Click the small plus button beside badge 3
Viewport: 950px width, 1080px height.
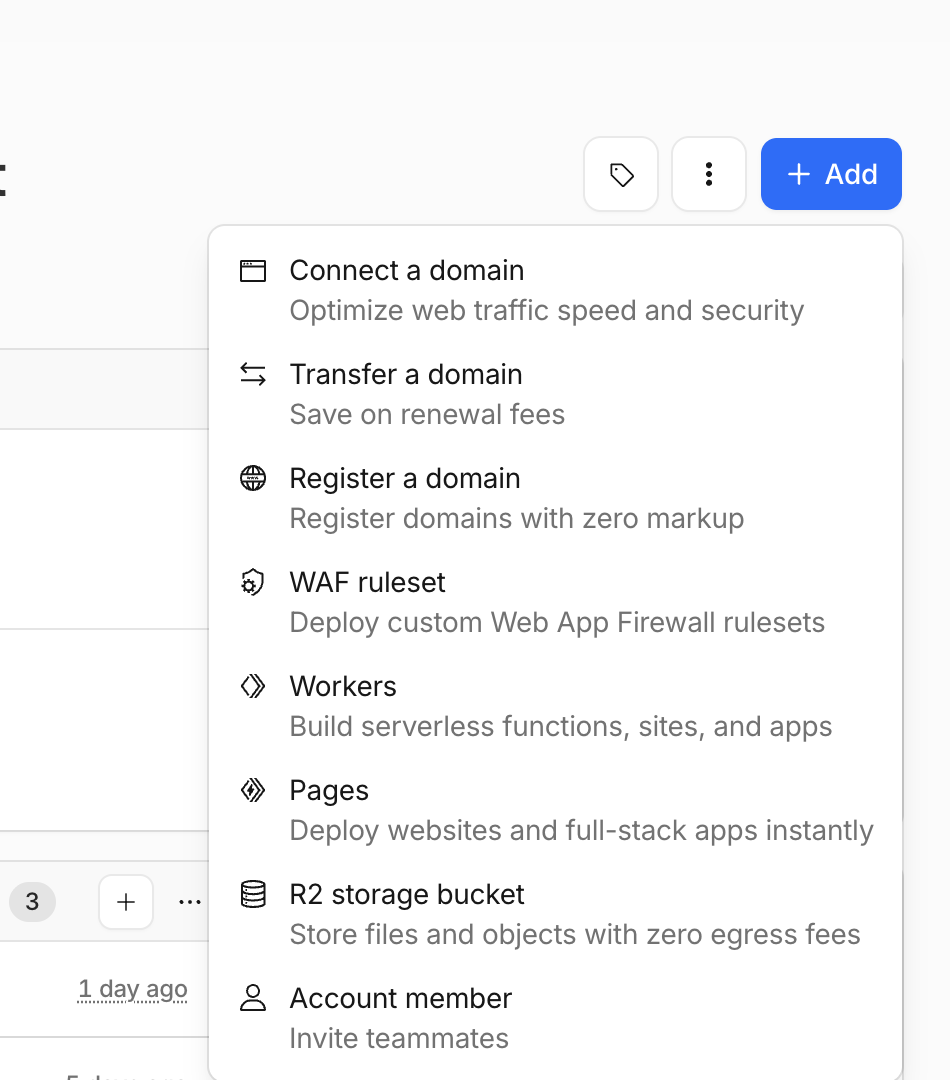126,902
